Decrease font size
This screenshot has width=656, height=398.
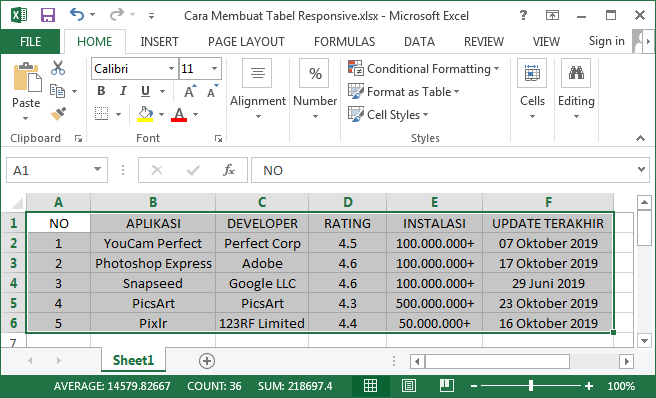point(213,91)
